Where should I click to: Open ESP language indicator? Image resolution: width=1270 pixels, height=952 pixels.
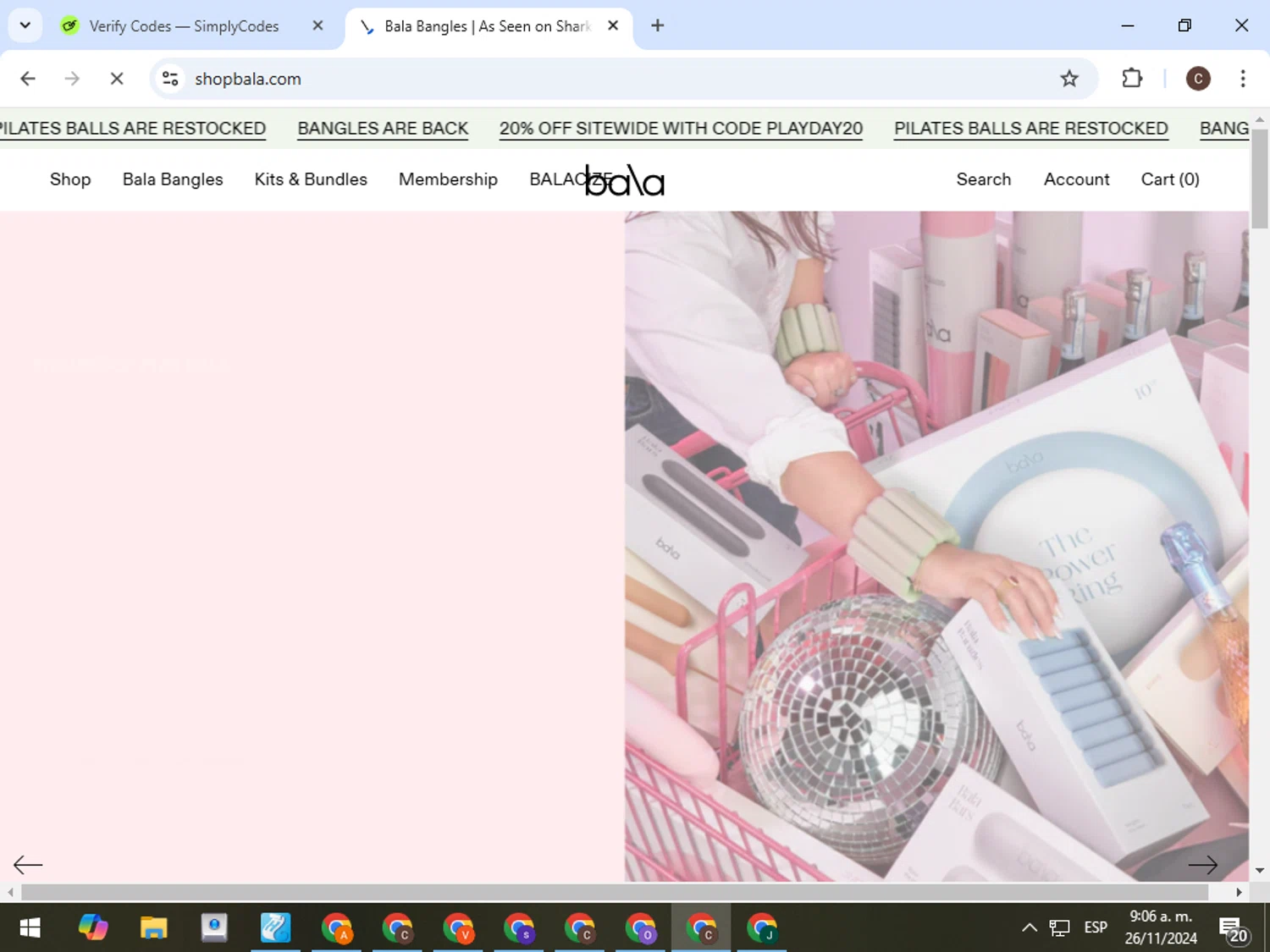point(1096,928)
